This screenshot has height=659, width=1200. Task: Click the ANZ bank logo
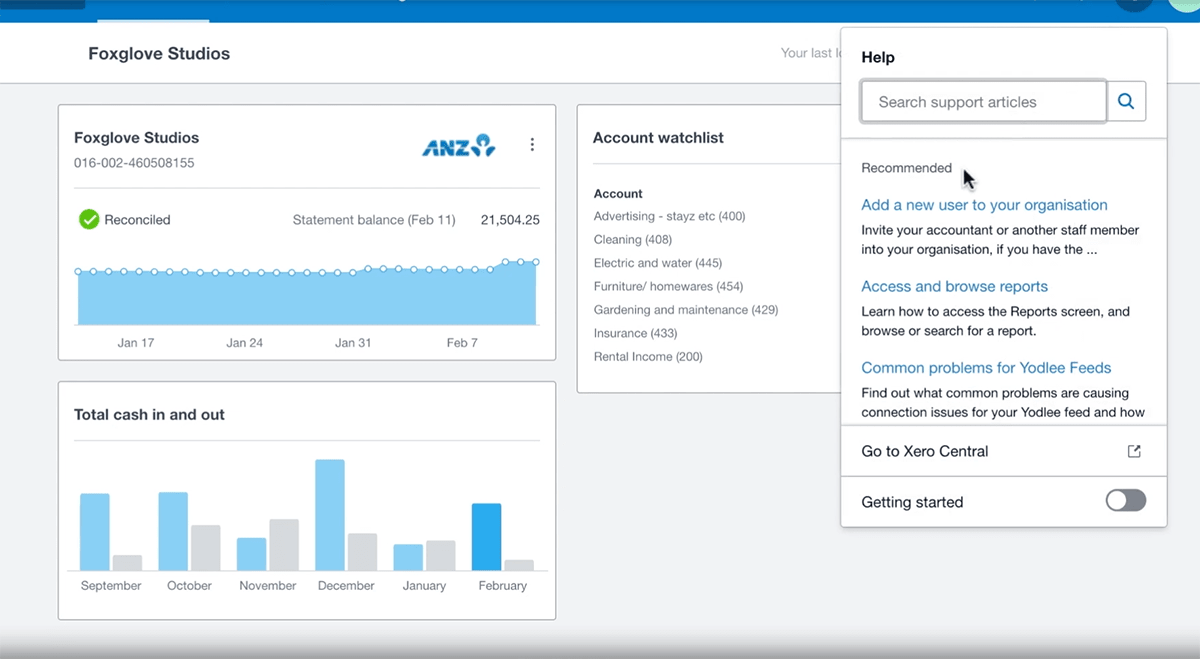(458, 146)
